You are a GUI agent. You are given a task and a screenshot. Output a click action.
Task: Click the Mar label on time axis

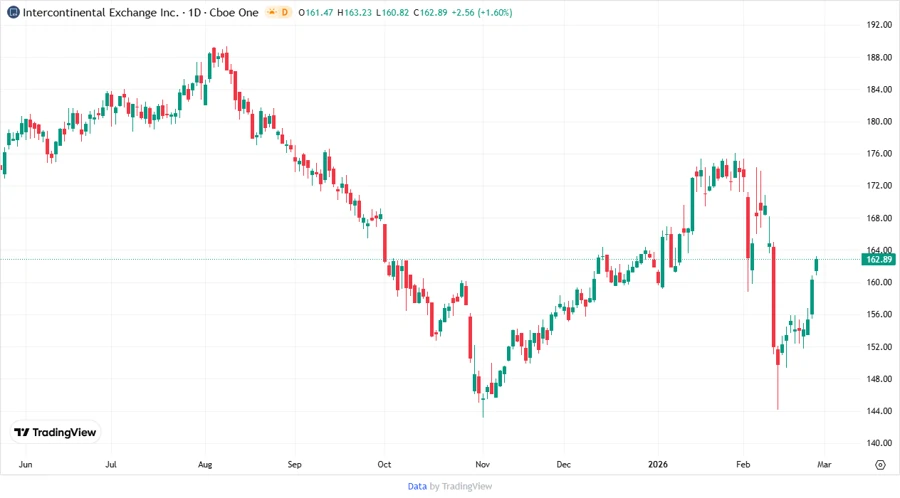coord(824,464)
